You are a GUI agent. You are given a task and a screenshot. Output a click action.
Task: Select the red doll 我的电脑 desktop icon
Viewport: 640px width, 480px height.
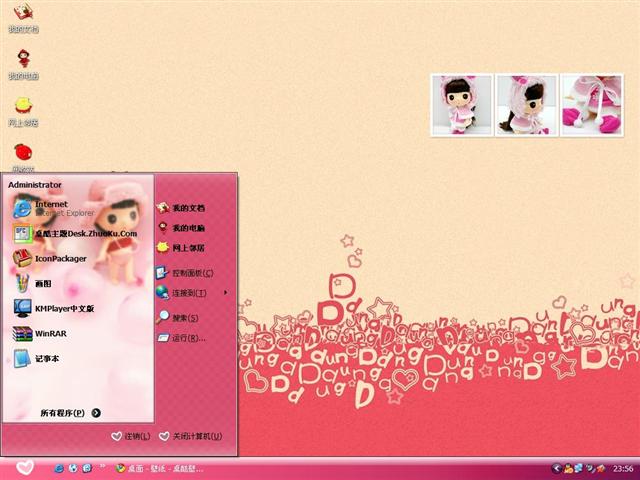[x=23, y=64]
